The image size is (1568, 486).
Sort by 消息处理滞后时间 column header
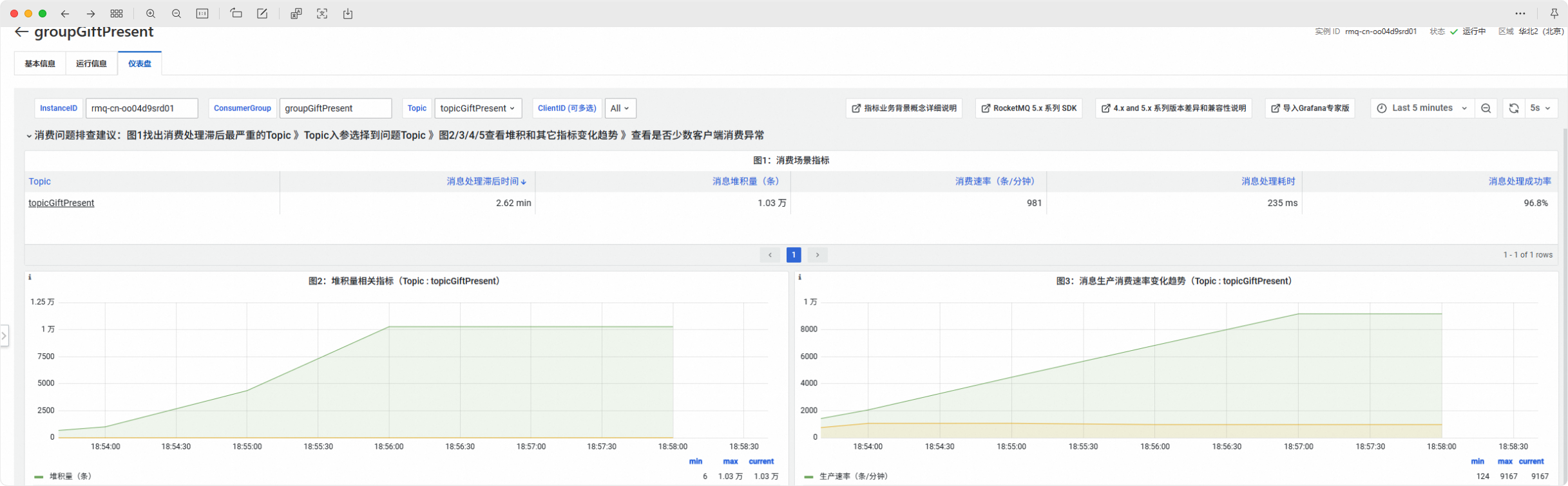coord(486,182)
